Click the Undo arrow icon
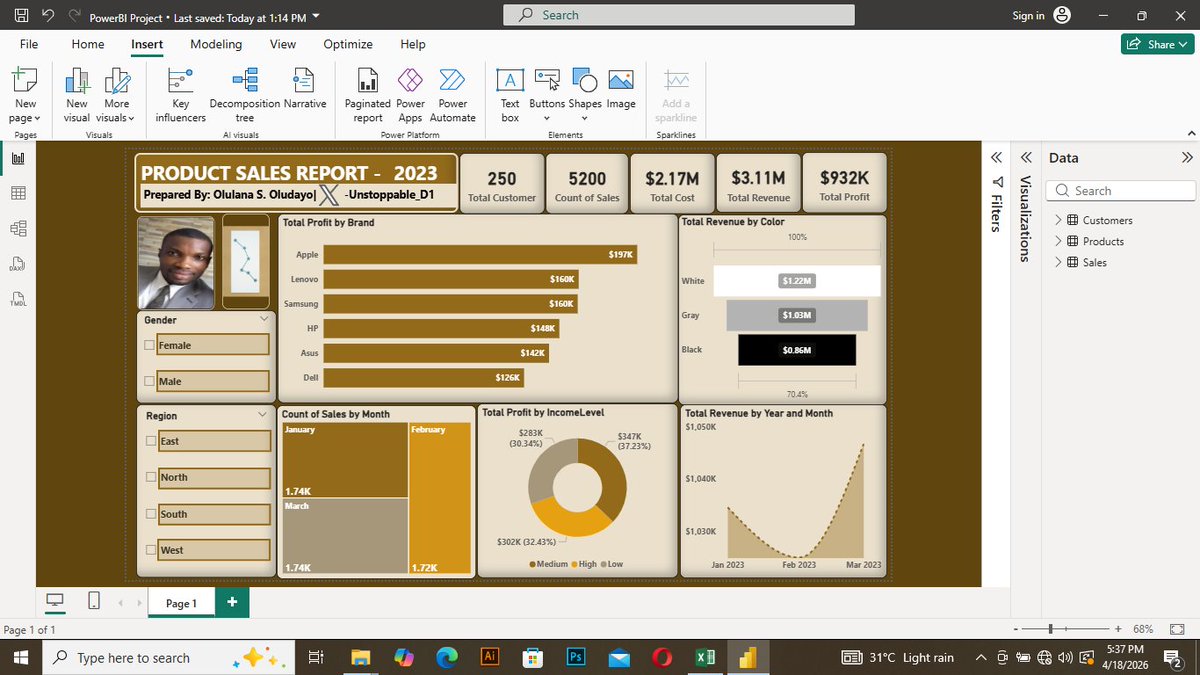 click(47, 17)
